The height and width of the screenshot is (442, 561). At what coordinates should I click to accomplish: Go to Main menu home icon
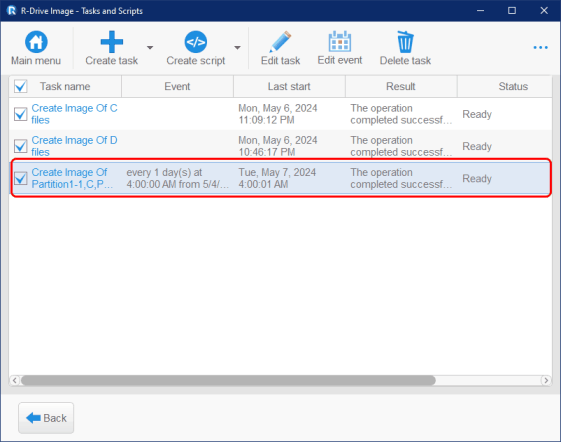click(36, 42)
